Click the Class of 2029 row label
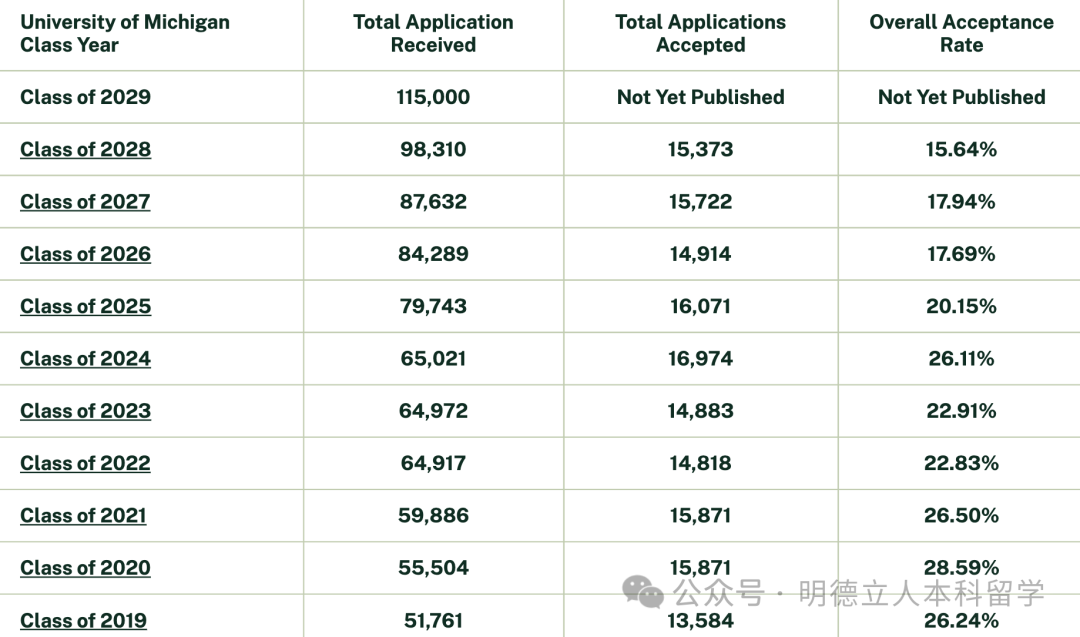 pyautogui.click(x=85, y=97)
